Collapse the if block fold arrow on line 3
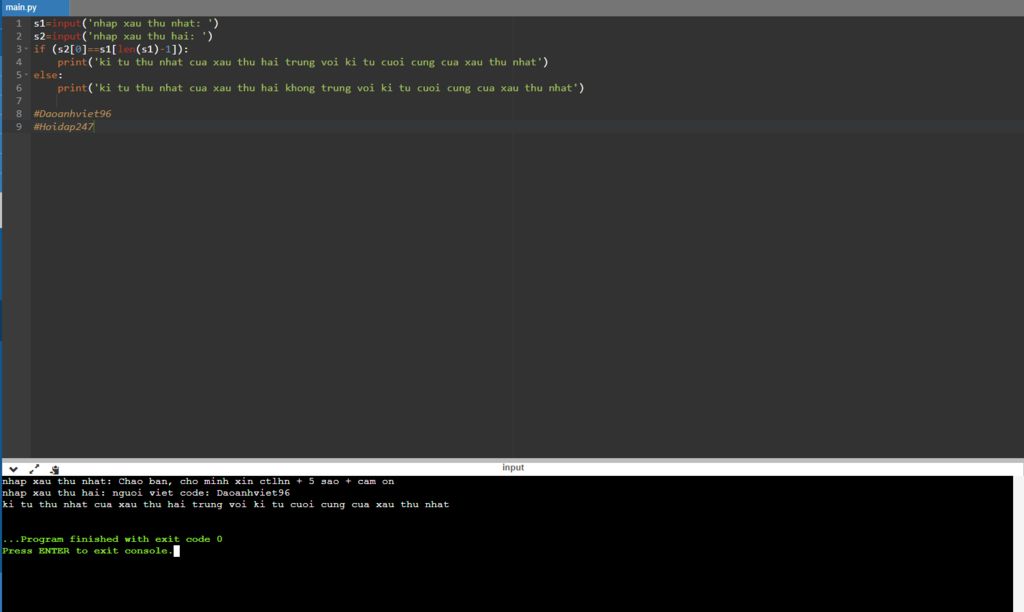Viewport: 1024px width, 612px height. tap(26, 49)
